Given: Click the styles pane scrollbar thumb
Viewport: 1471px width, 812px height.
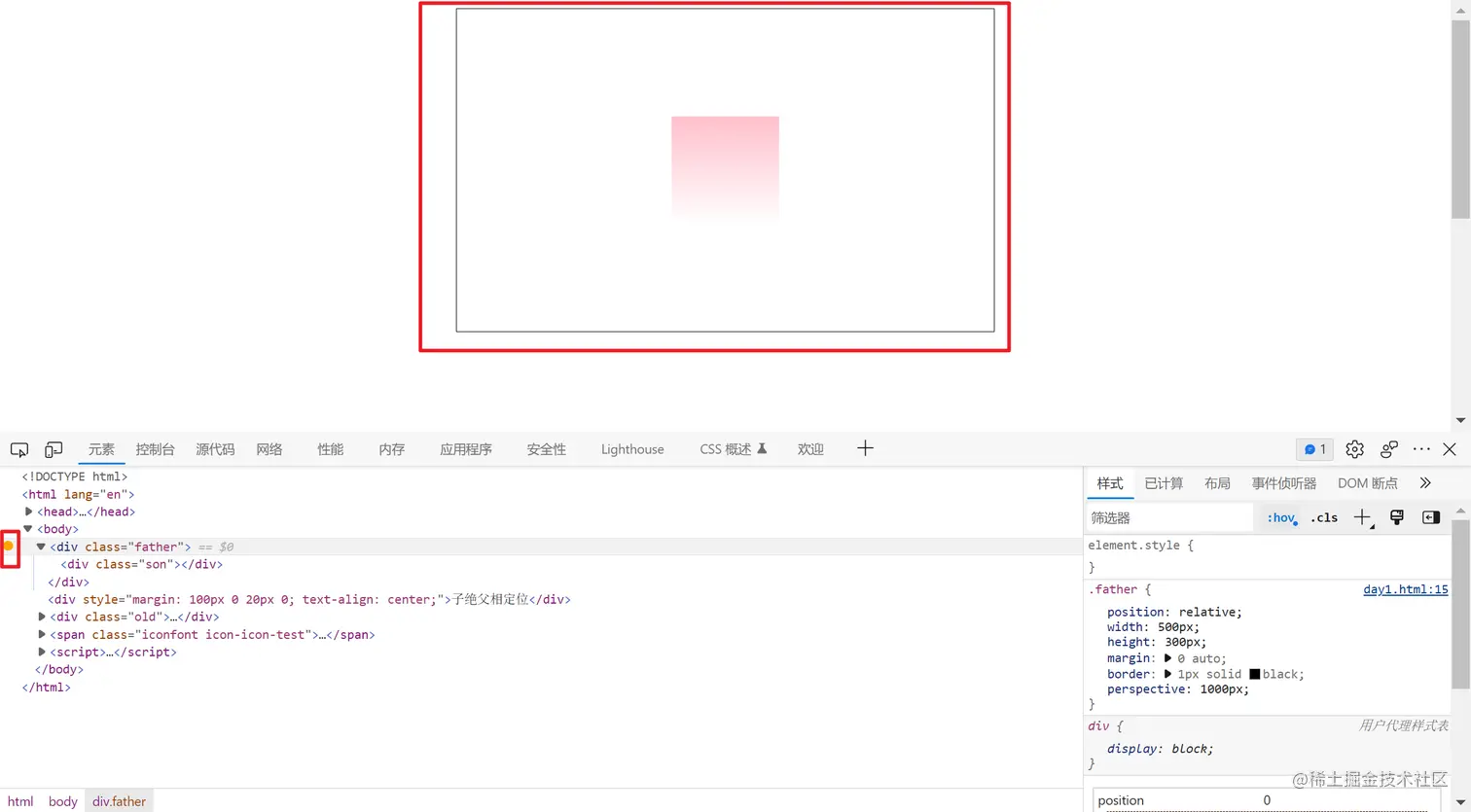Looking at the screenshot, I should tap(1460, 603).
